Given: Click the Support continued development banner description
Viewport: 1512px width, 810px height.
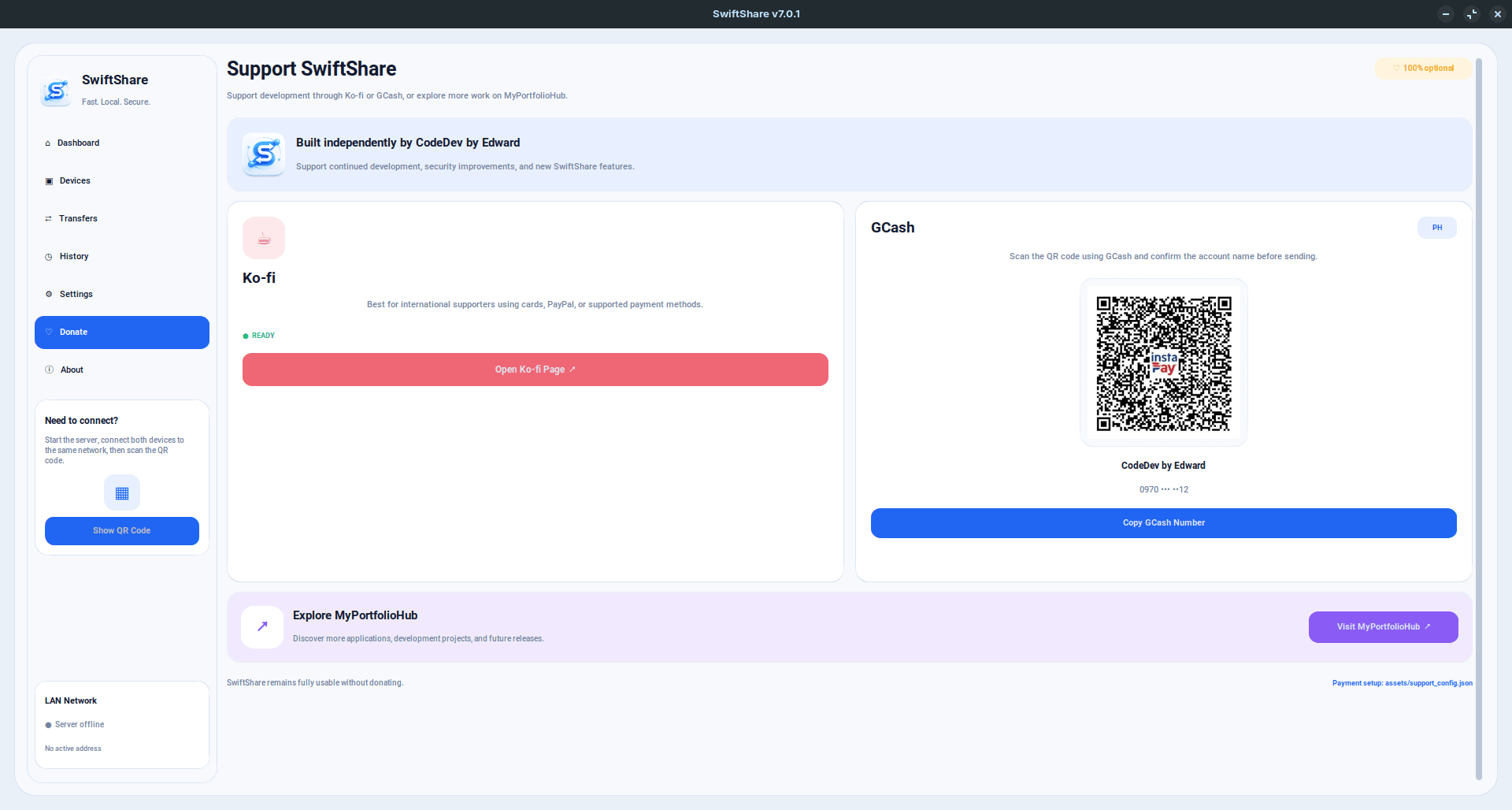Looking at the screenshot, I should click(465, 167).
